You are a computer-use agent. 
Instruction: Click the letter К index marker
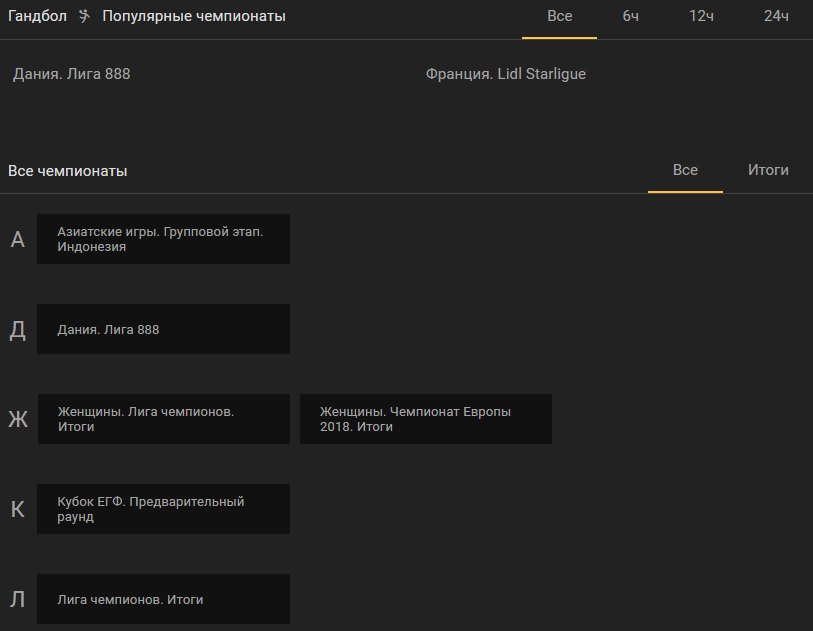point(18,509)
